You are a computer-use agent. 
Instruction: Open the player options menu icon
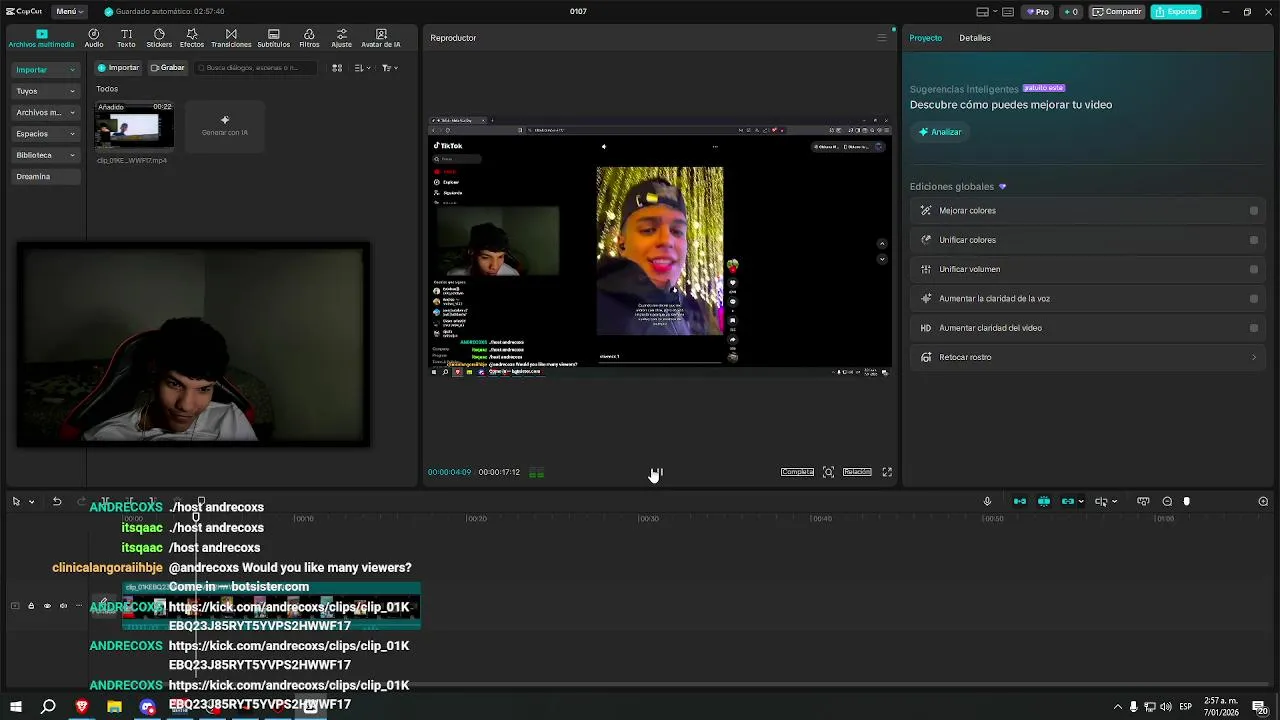(881, 38)
